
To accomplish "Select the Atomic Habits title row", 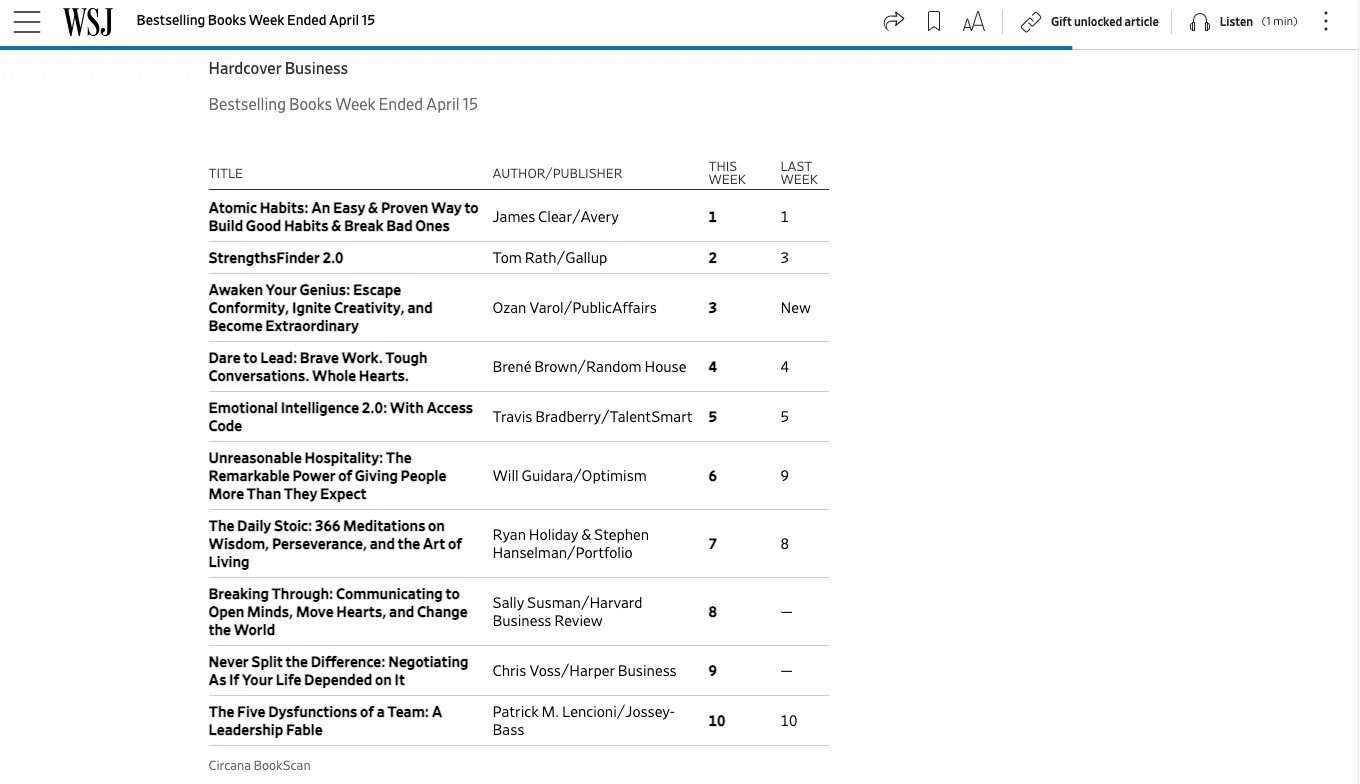I will [x=343, y=217].
